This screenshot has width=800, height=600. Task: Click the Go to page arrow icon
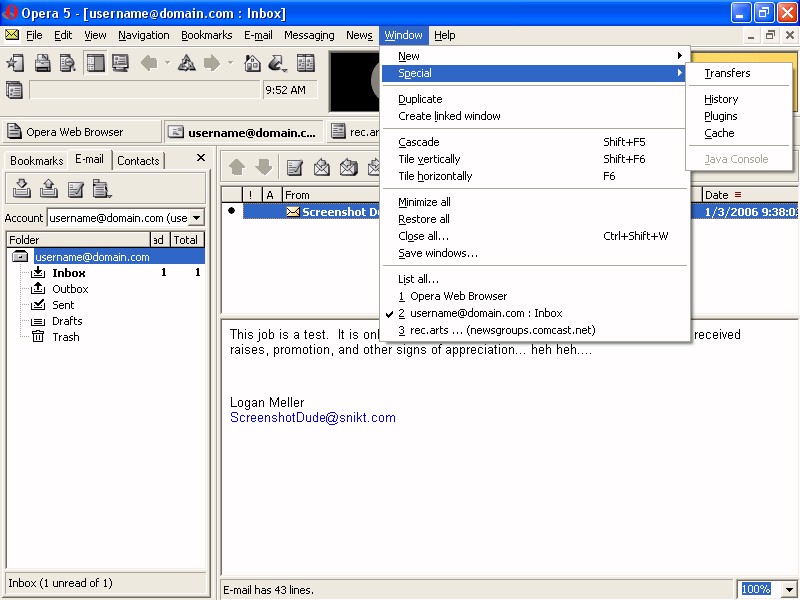click(277, 63)
